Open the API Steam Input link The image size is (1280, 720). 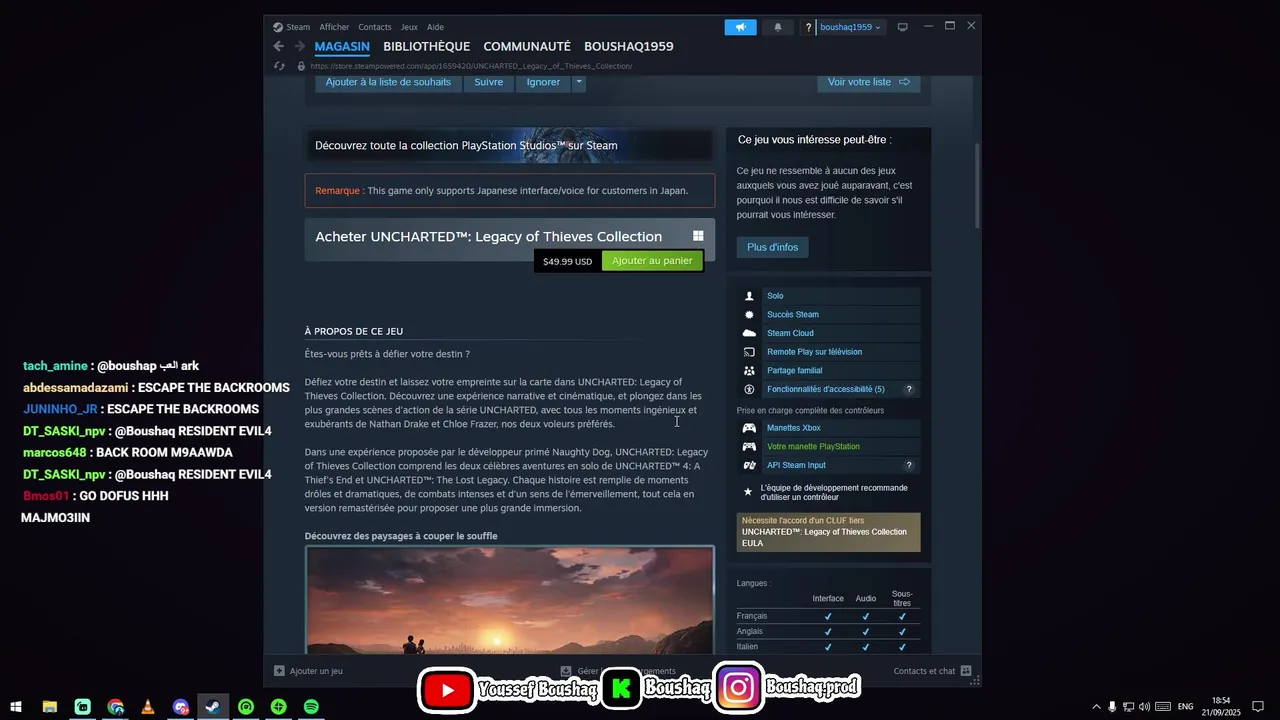(x=796, y=465)
